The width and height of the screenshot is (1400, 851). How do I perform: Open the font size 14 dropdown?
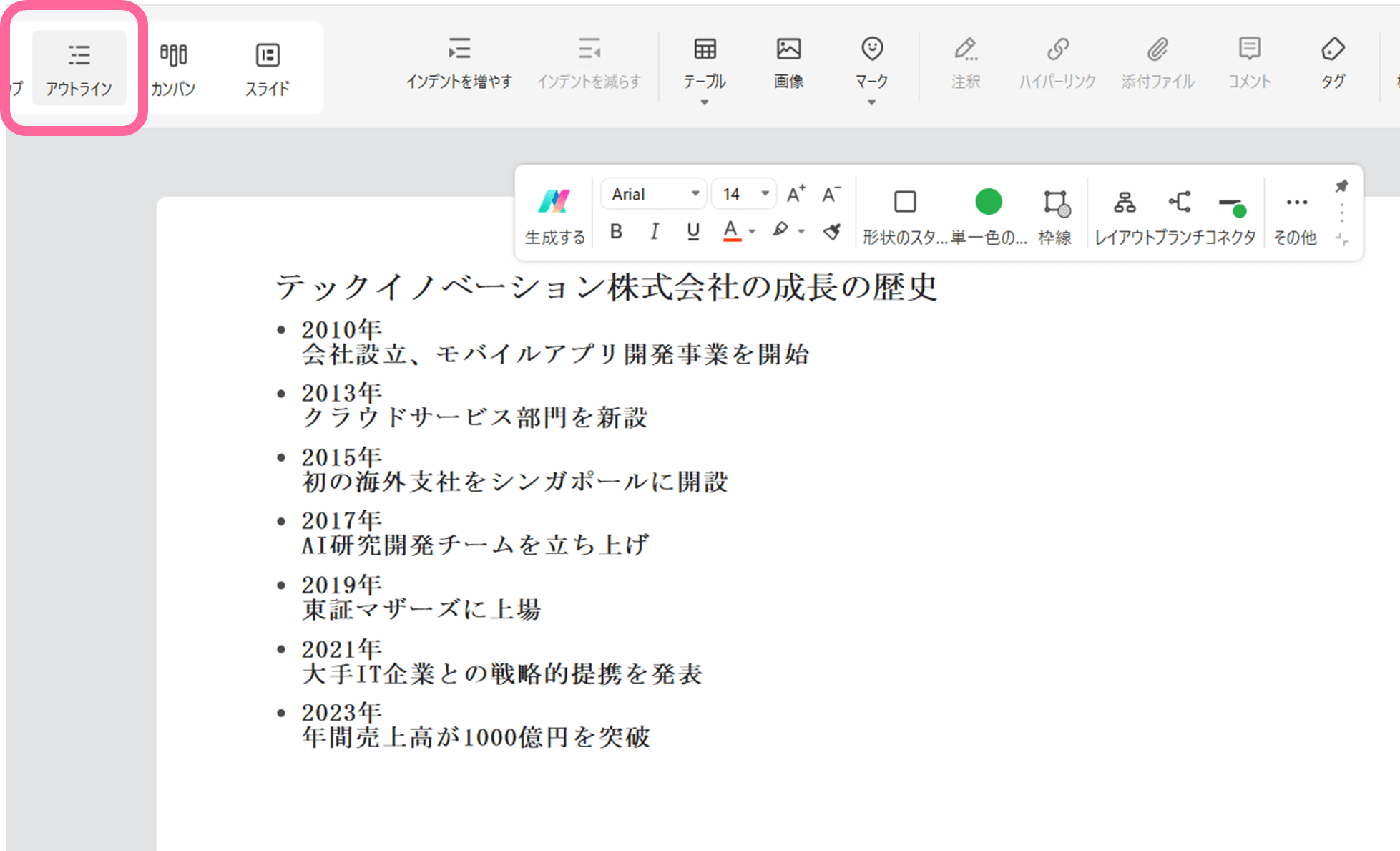pyautogui.click(x=744, y=194)
